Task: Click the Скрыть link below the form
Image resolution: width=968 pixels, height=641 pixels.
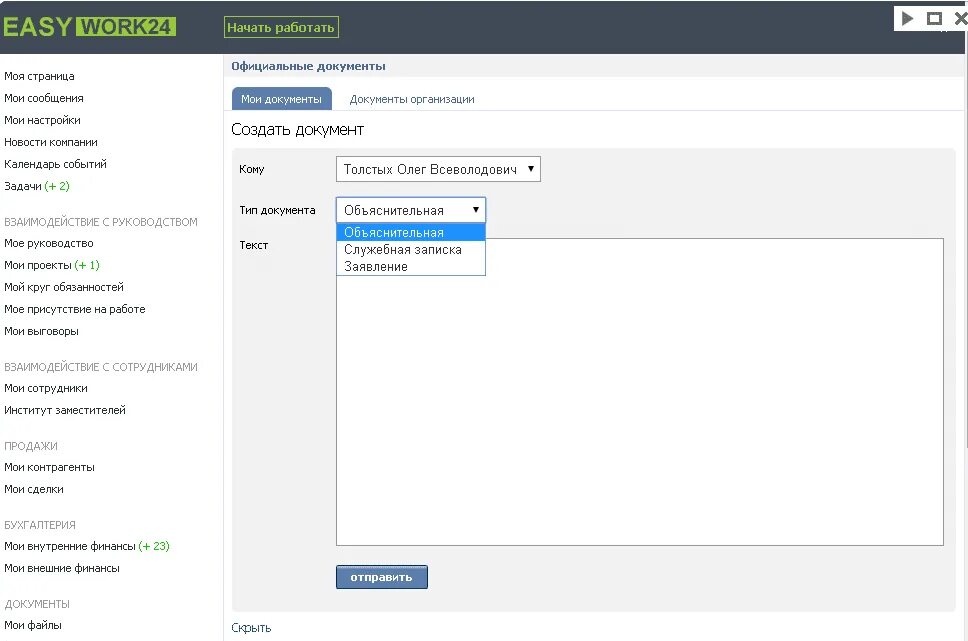Action: [x=251, y=627]
